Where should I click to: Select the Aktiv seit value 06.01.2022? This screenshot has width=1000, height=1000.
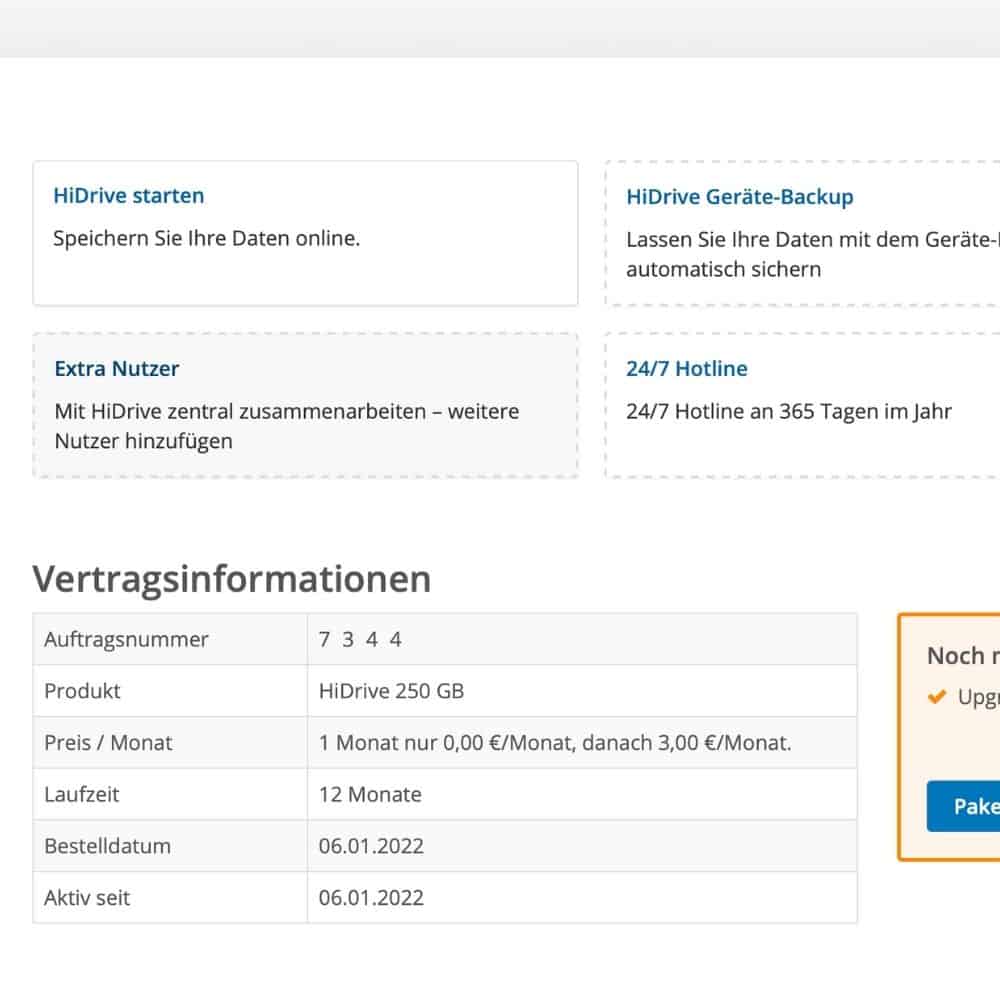pos(371,897)
